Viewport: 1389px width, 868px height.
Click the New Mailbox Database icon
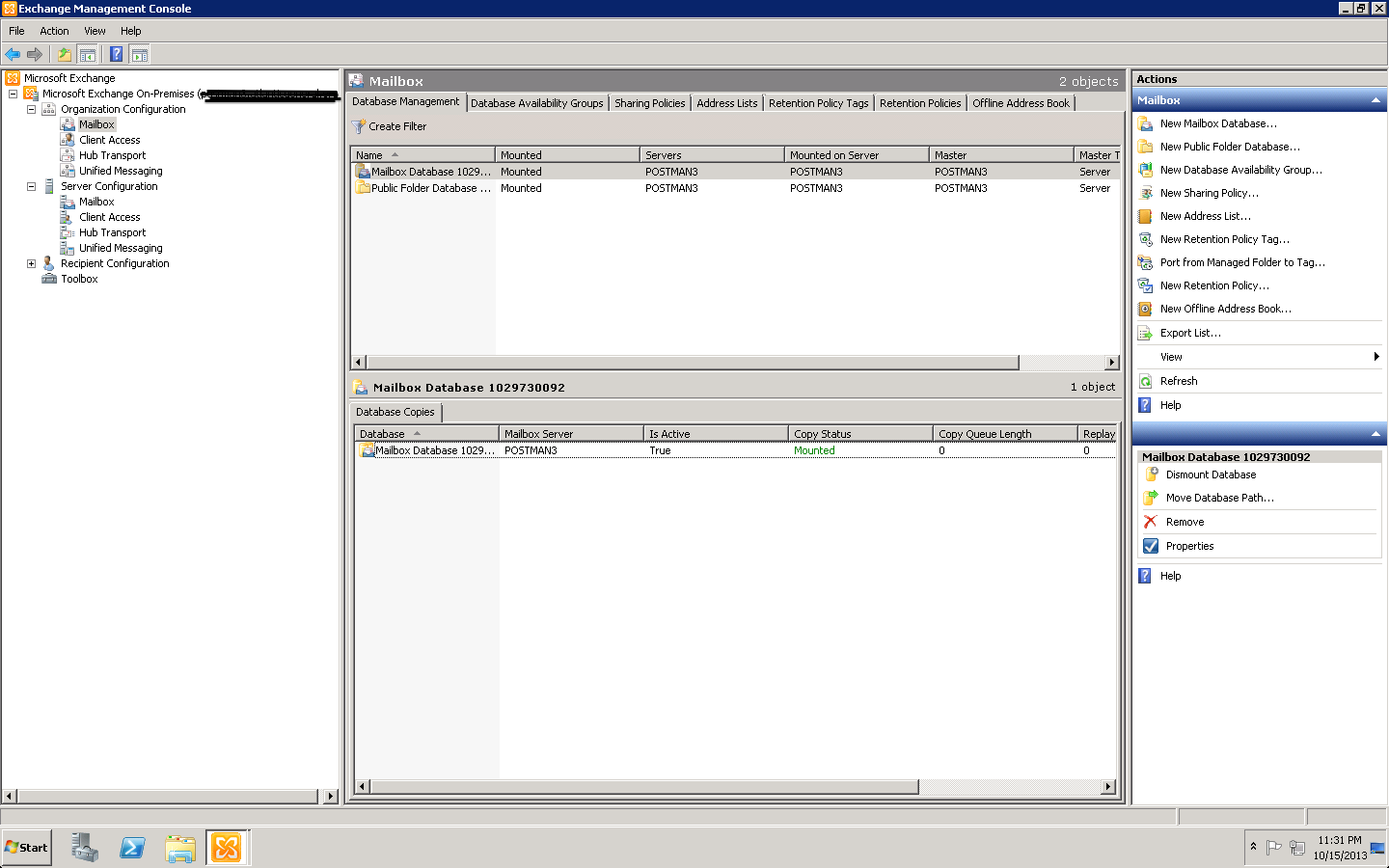tap(1145, 123)
